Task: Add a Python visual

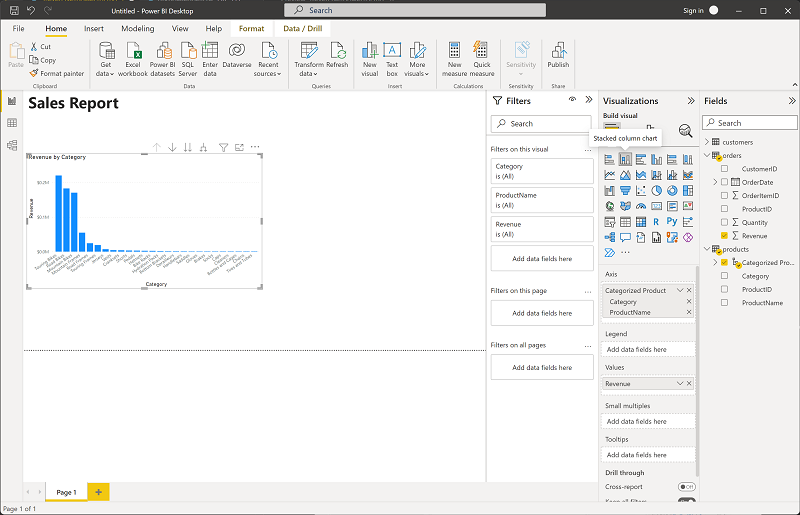Action: (x=672, y=222)
